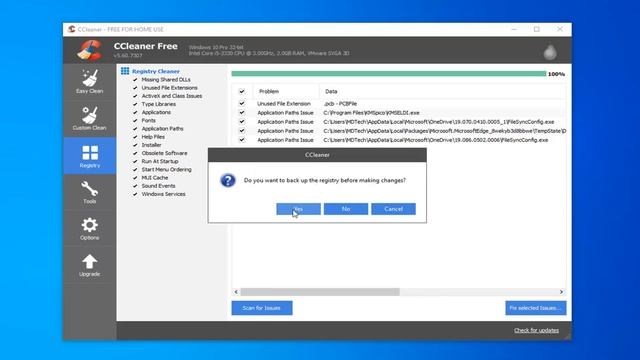Select the .pcb - PCBFile data cell
The width and height of the screenshot is (640, 360).
tap(340, 104)
